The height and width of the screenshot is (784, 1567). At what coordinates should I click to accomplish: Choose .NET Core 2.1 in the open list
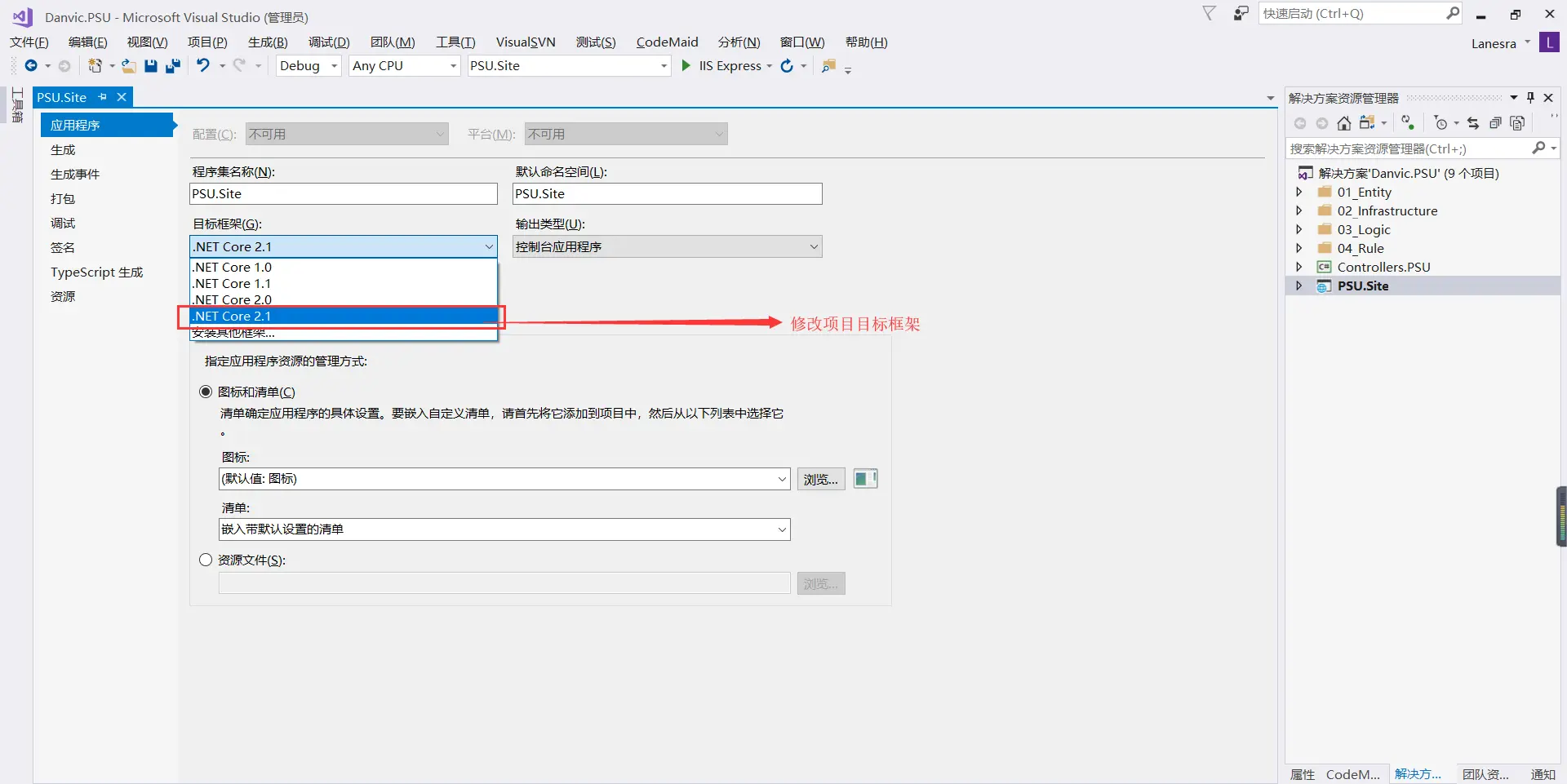pos(344,316)
